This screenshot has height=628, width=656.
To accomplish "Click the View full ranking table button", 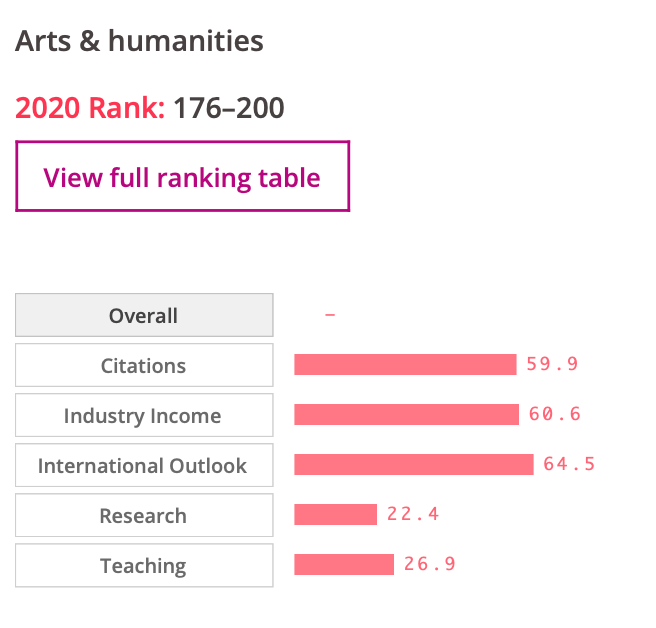I will pos(182,177).
